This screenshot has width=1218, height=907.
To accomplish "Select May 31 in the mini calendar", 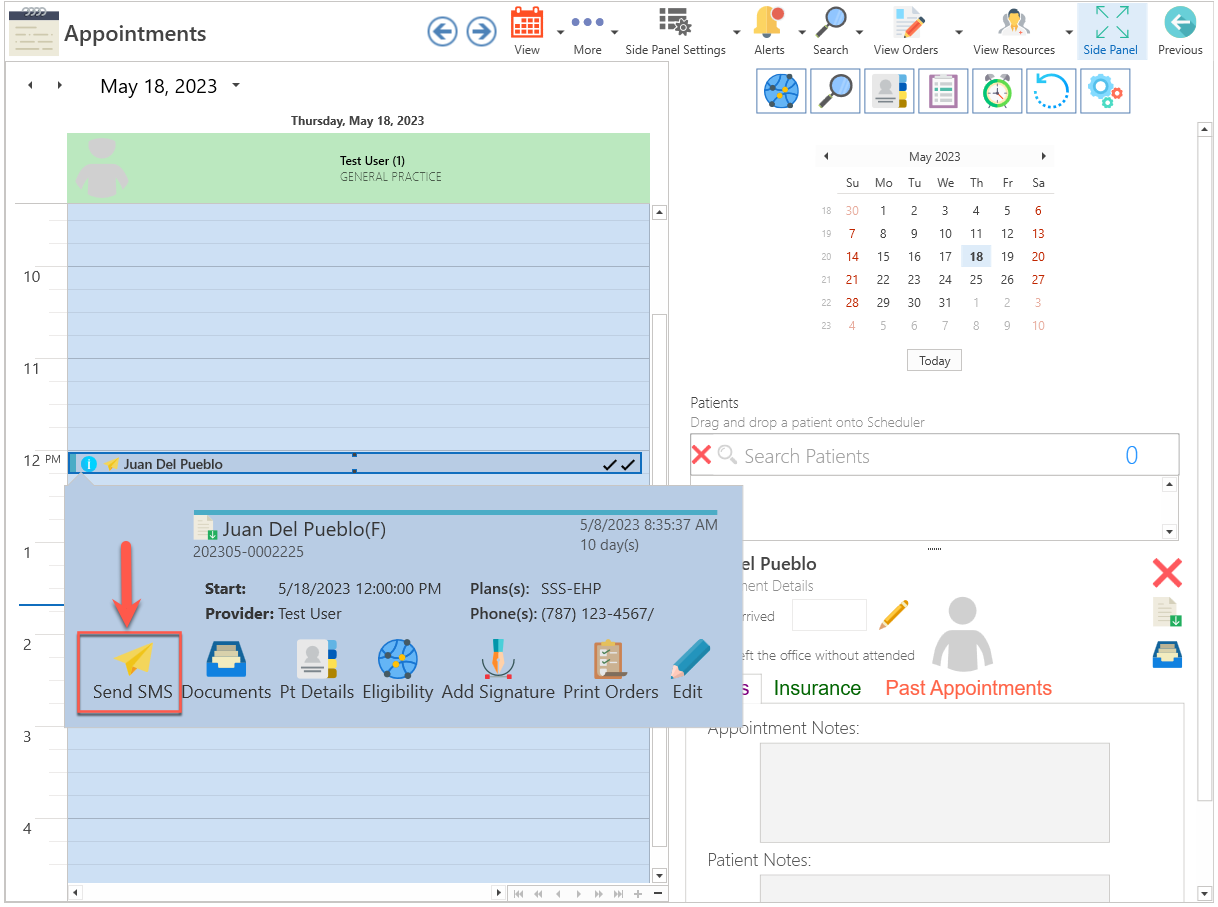I will click(x=945, y=303).
